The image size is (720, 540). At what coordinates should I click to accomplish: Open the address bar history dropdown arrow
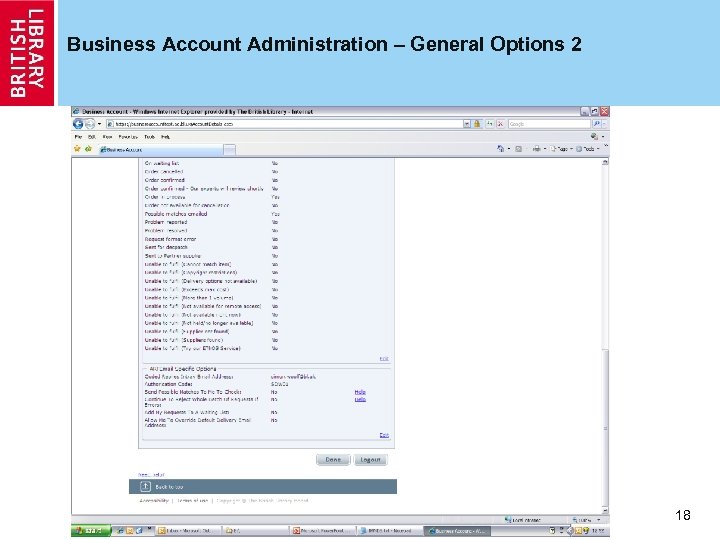pos(467,124)
